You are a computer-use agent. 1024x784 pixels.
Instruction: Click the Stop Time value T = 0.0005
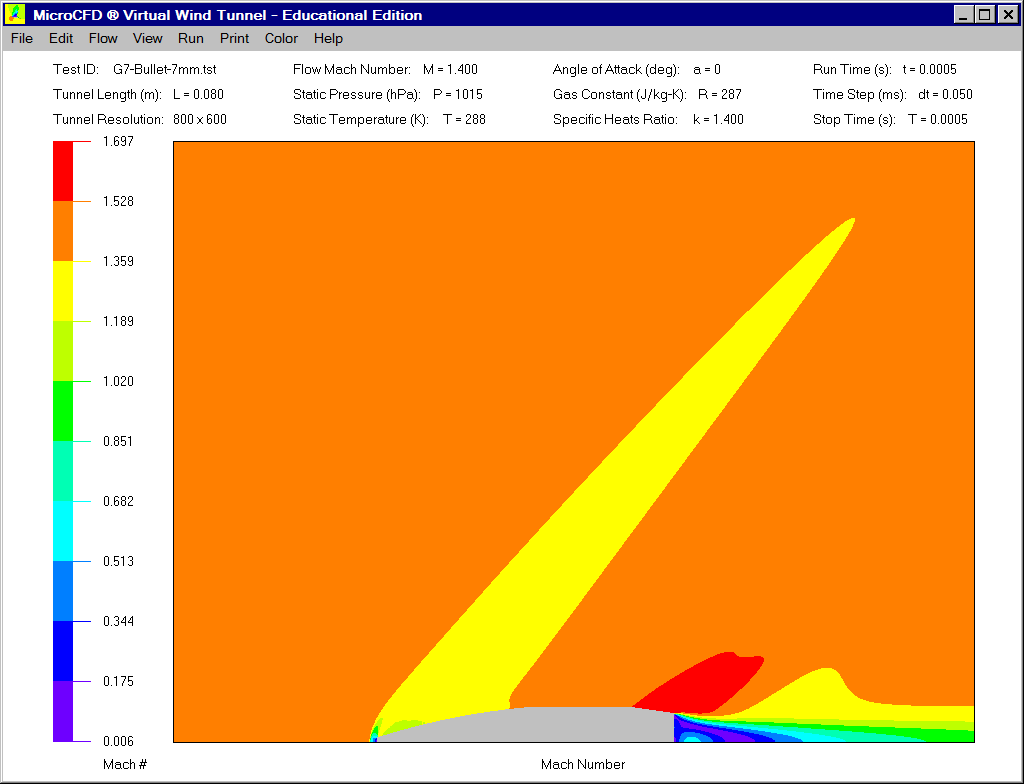pos(938,120)
